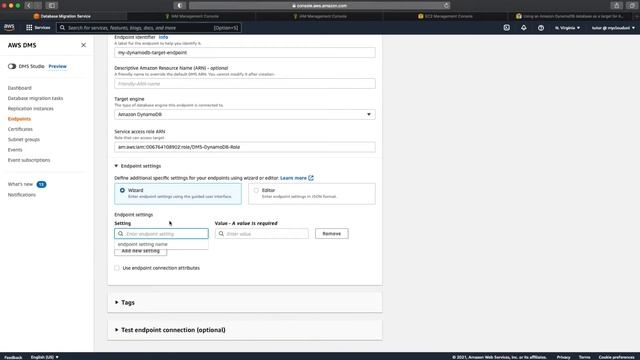Open Replication instances page
Screen dimensions: 640x360
click(x=31, y=109)
